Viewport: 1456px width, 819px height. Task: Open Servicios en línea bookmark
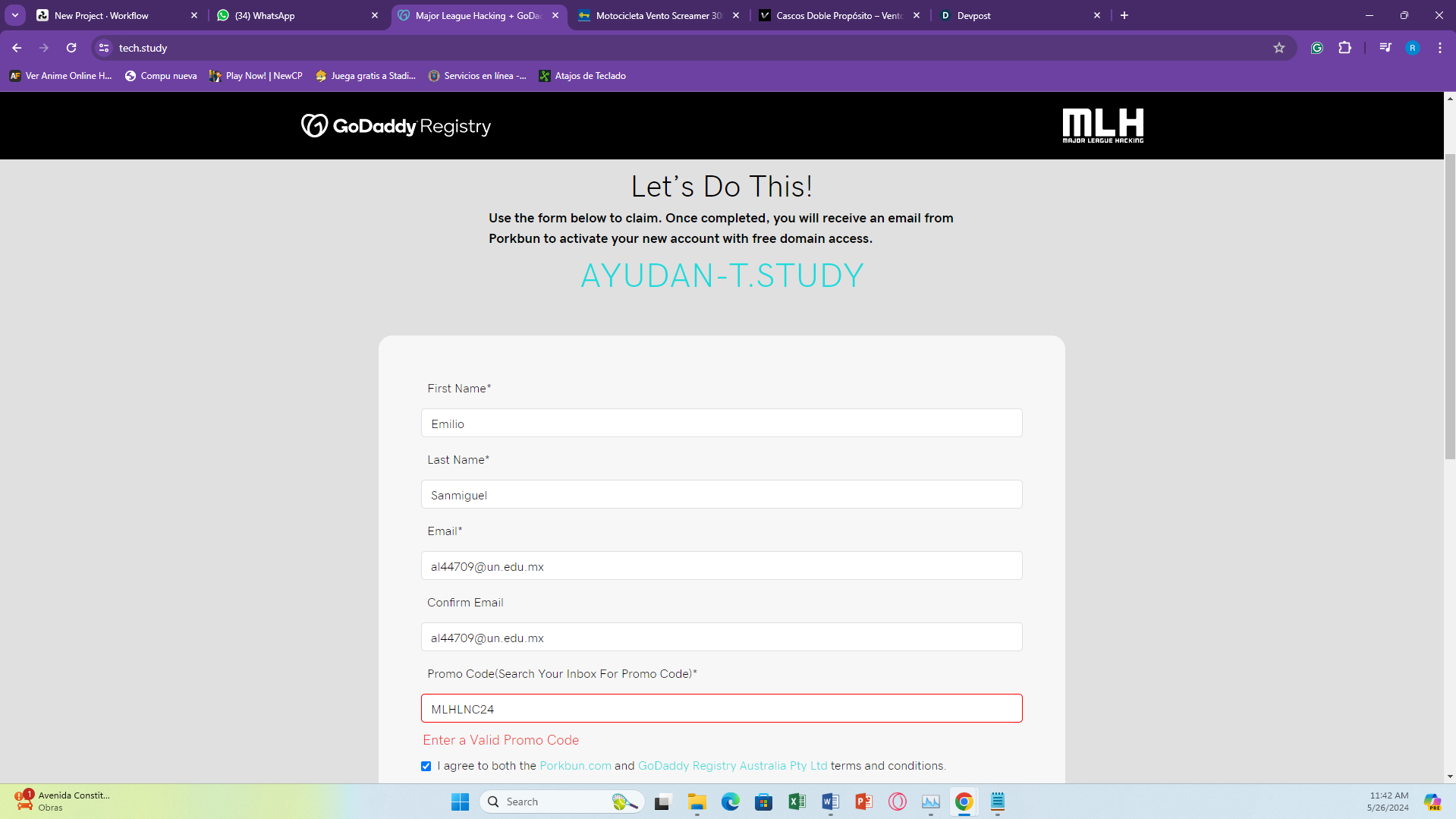click(477, 76)
